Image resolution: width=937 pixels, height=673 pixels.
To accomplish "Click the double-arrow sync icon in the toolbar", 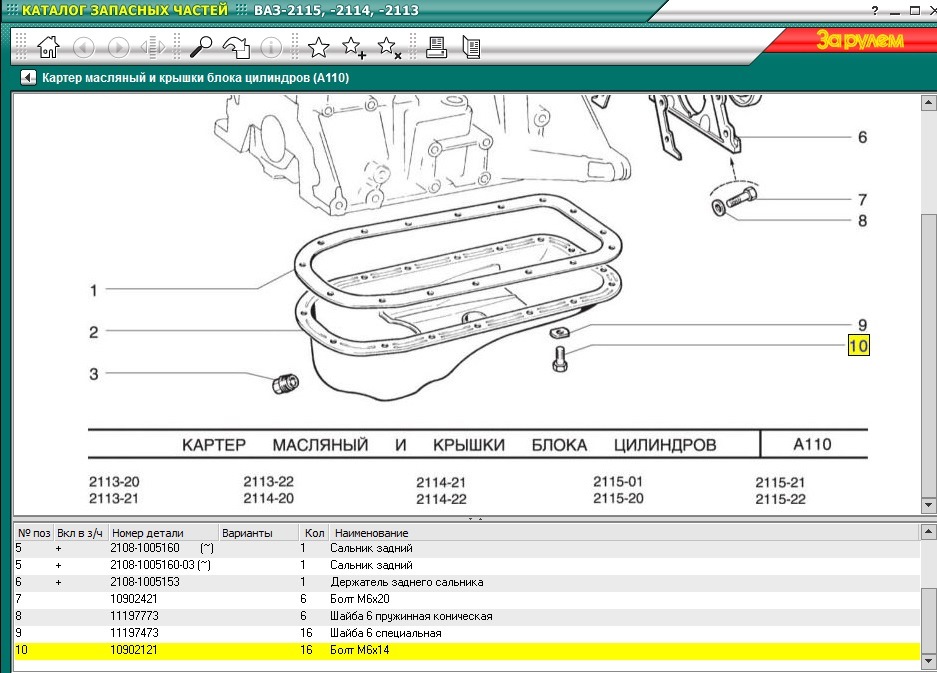I will pyautogui.click(x=153, y=47).
